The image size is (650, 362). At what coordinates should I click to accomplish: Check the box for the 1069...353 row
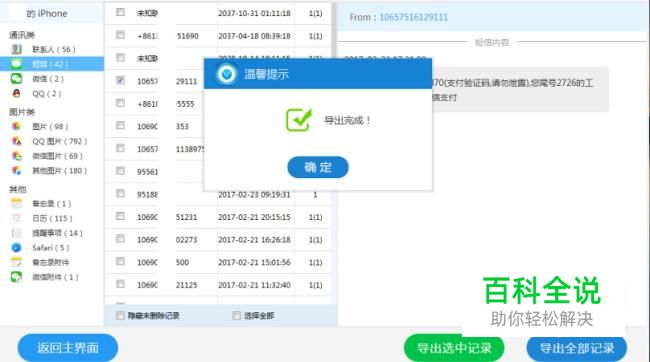(x=120, y=125)
